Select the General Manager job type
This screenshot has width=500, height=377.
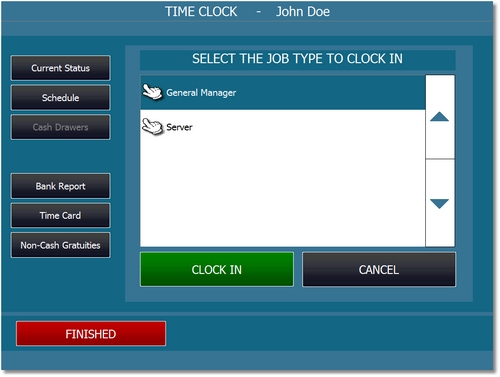283,93
